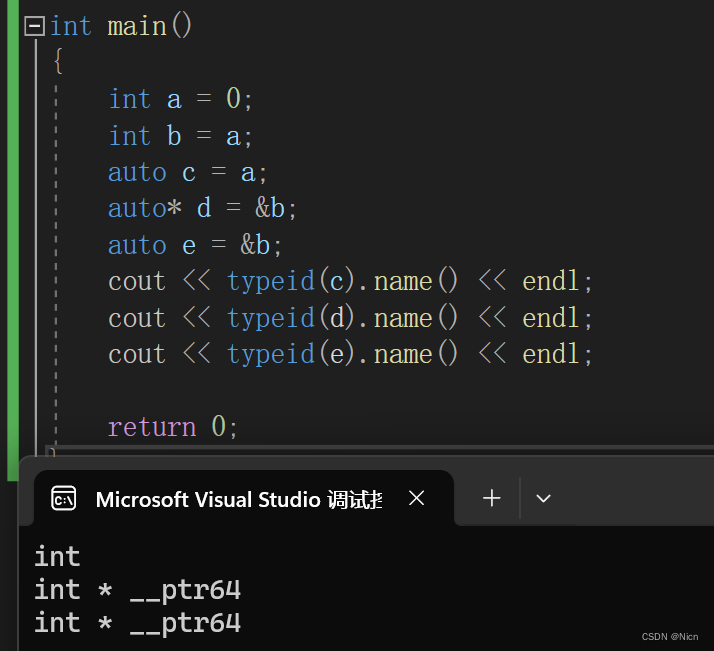Click the line 'auto c = a;'
714x651 pixels.
tap(188, 173)
